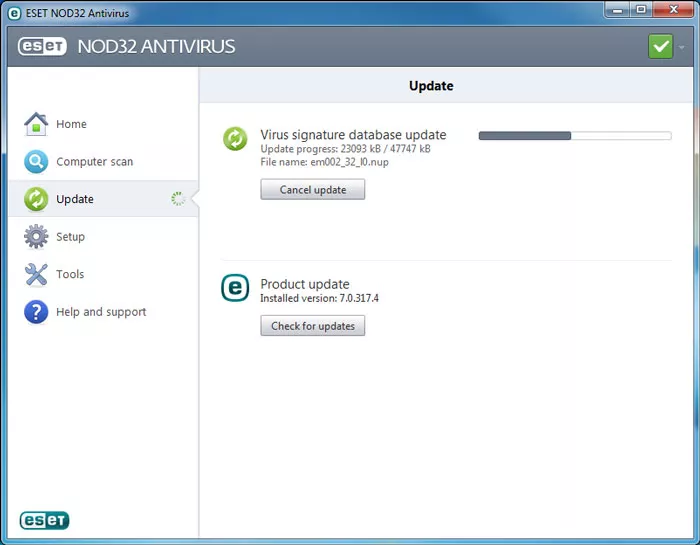700x545 pixels.
Task: Click the ESET title bar app icon
Action: coord(14,13)
